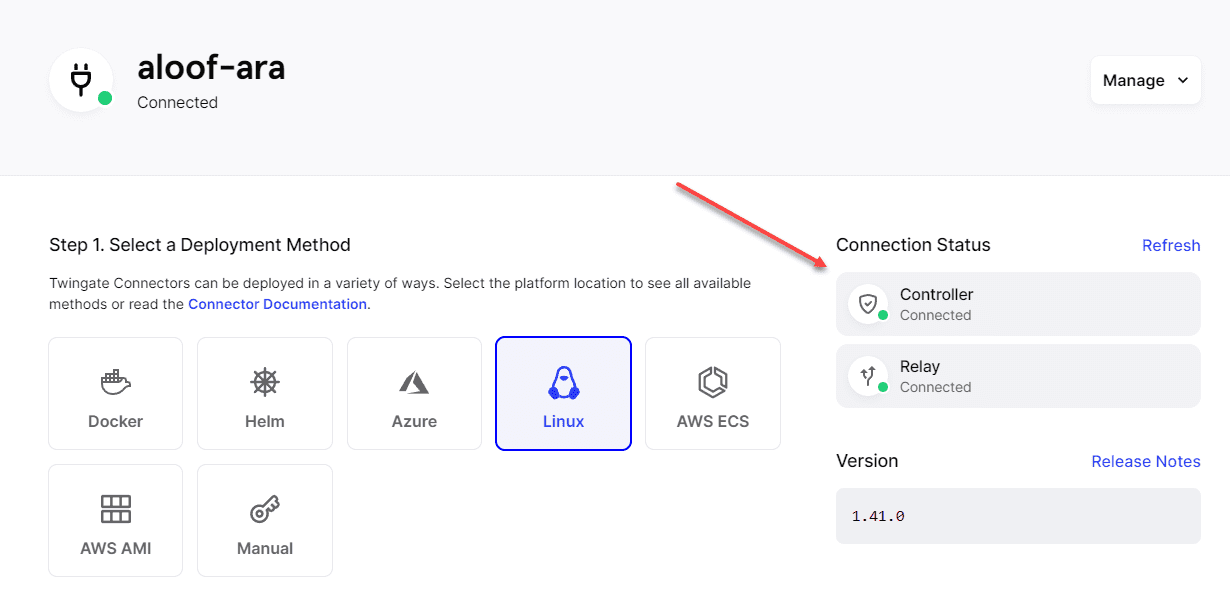Refresh the connection status
1230x604 pixels.
coord(1171,245)
